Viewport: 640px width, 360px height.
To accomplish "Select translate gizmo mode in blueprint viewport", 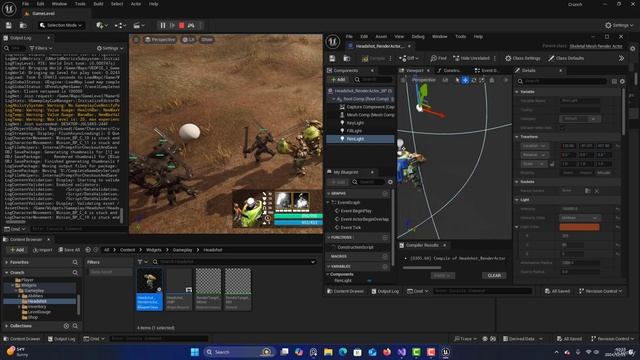I will [465, 80].
